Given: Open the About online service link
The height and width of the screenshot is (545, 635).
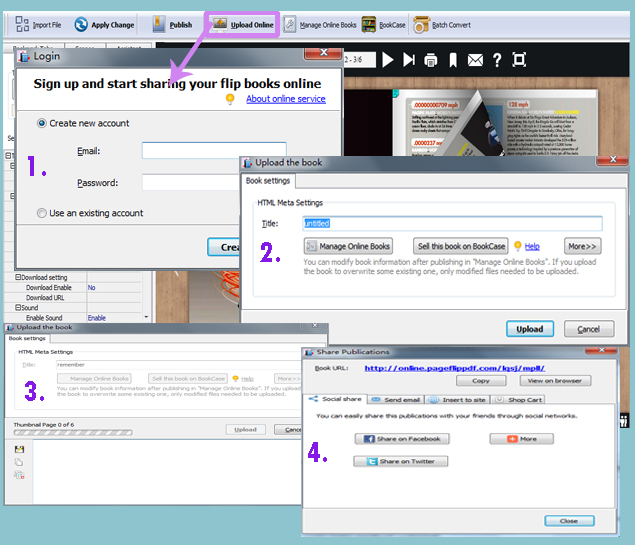Looking at the screenshot, I should pyautogui.click(x=285, y=99).
